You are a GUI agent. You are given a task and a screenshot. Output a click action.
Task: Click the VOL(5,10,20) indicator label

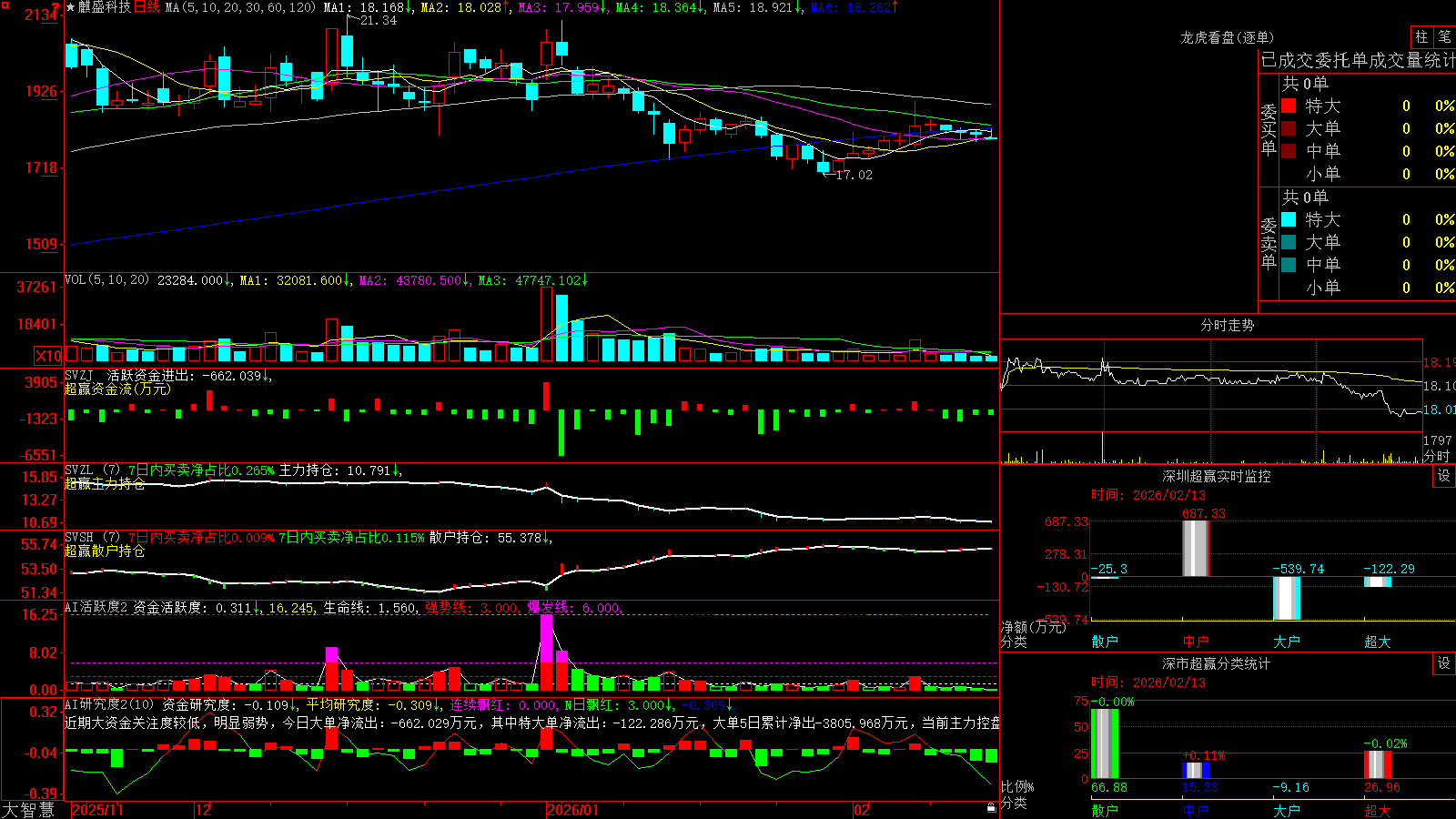[x=106, y=280]
